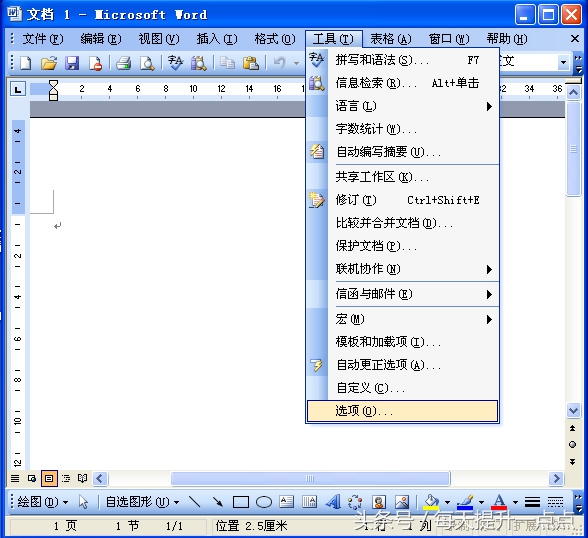Choose line style icon

532,502
